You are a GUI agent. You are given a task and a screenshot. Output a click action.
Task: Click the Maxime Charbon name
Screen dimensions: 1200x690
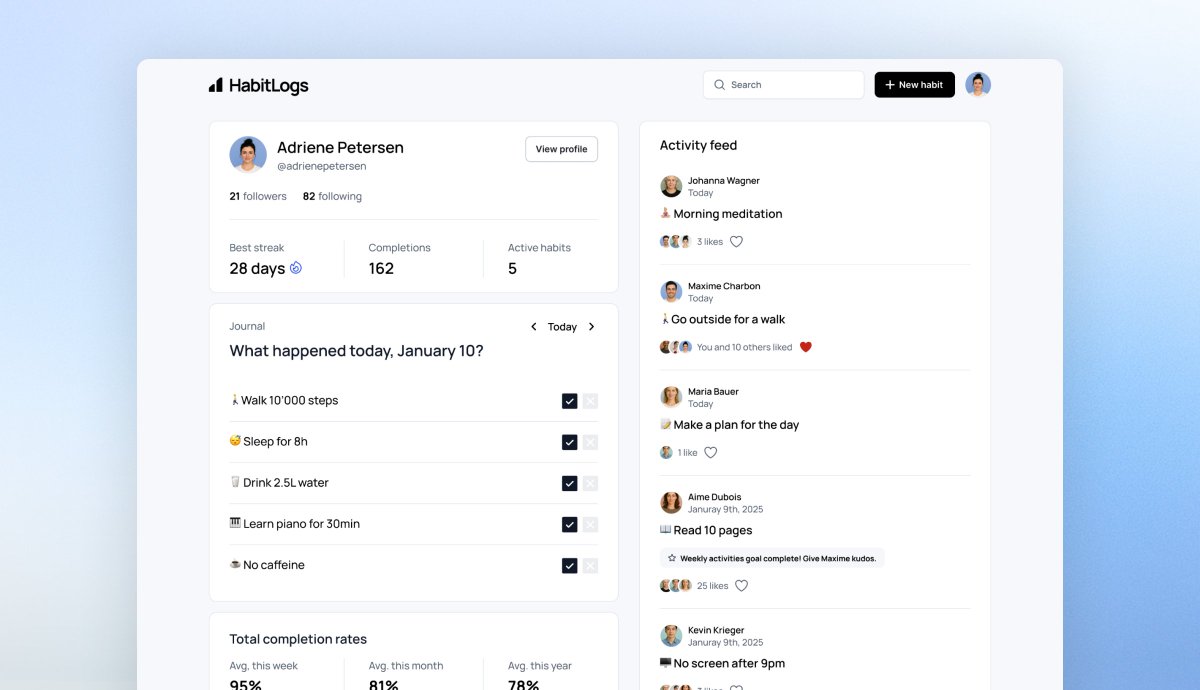click(x=724, y=286)
